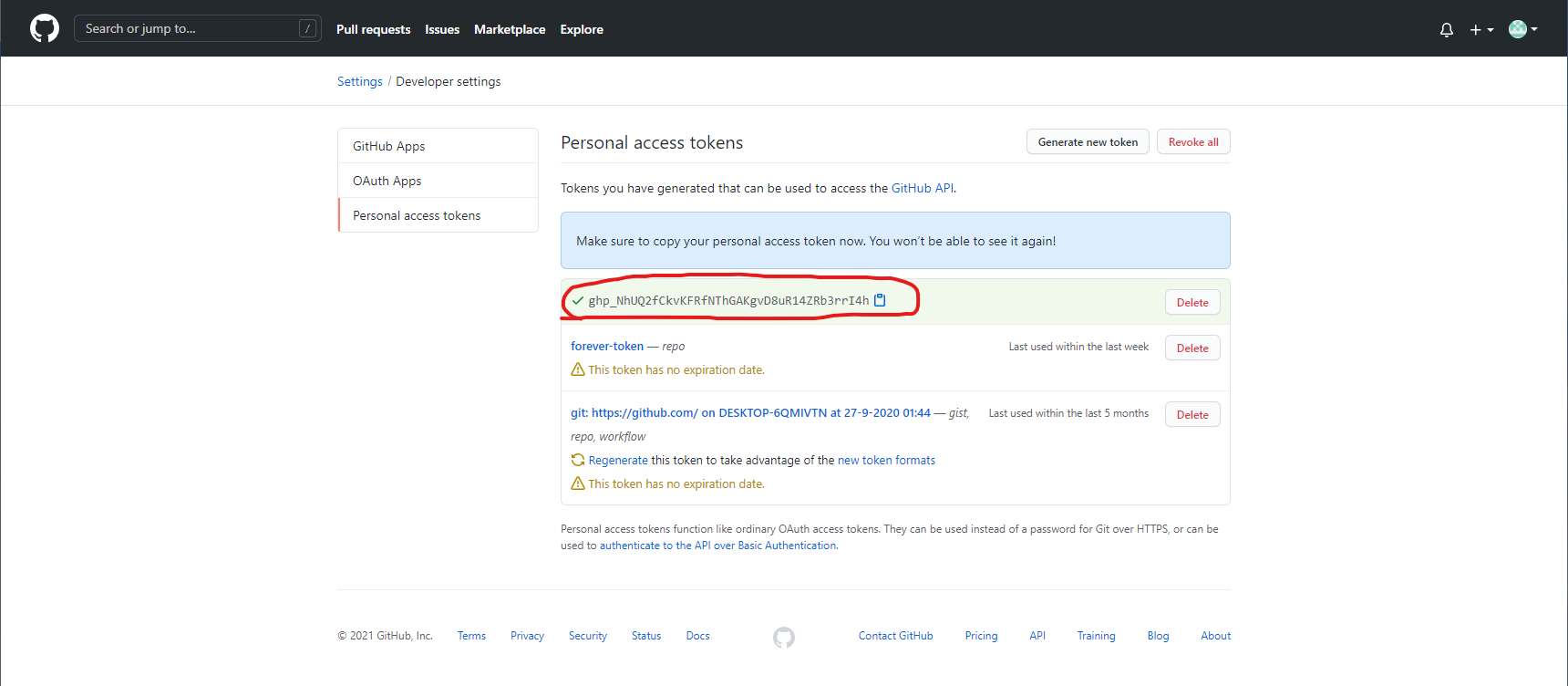Open footer Privacy link
This screenshot has height=686, width=1568.
click(527, 636)
